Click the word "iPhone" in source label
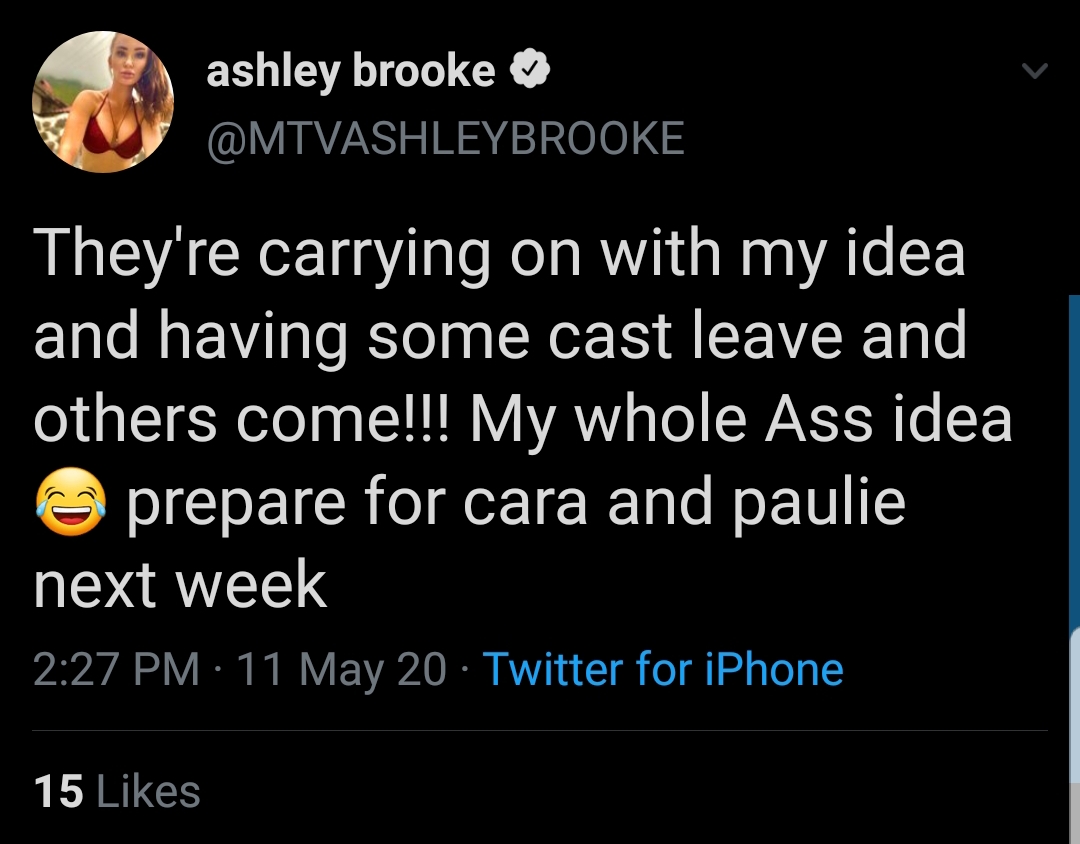1080x844 pixels. [x=774, y=669]
